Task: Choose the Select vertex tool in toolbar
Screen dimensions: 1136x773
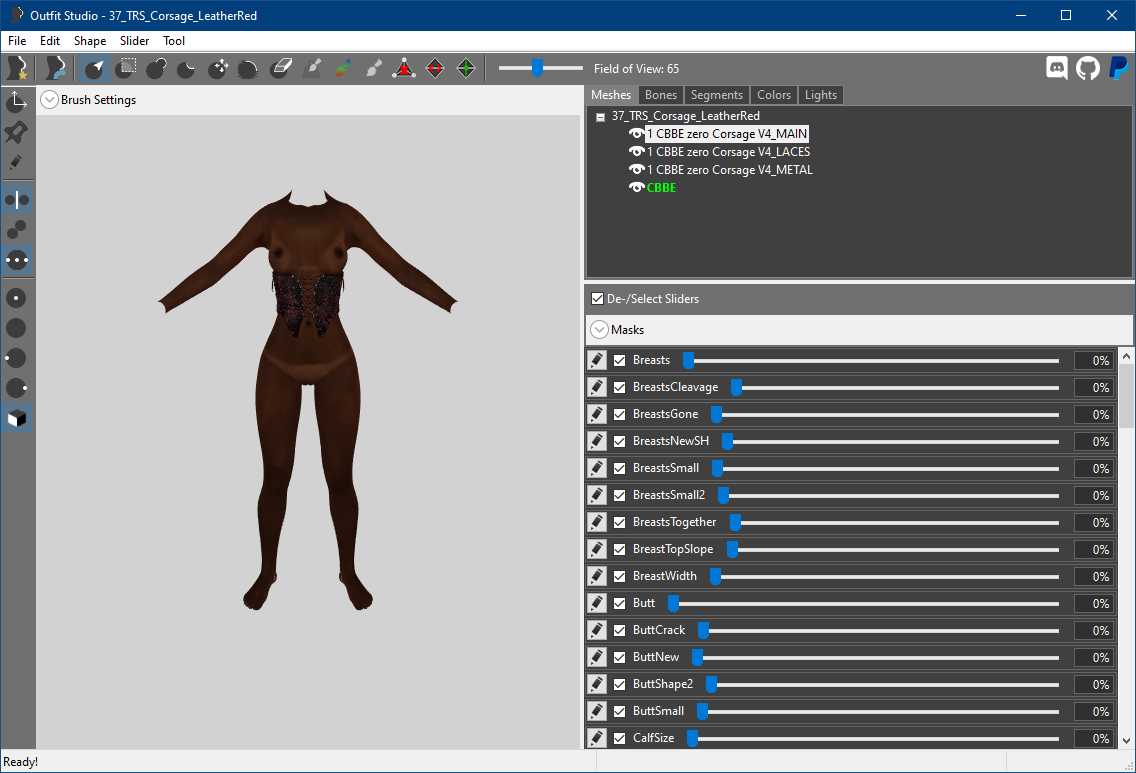Action: 94,68
